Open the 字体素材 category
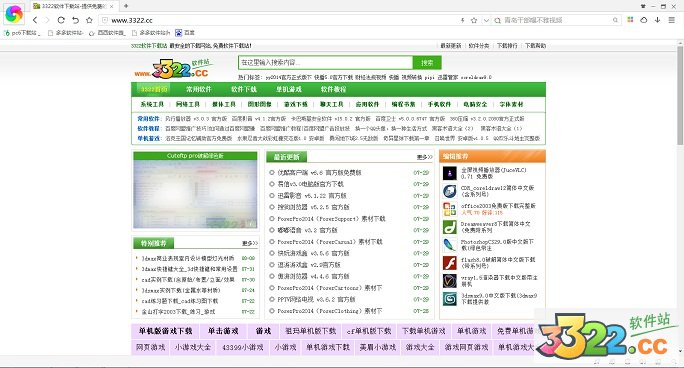 coord(511,104)
